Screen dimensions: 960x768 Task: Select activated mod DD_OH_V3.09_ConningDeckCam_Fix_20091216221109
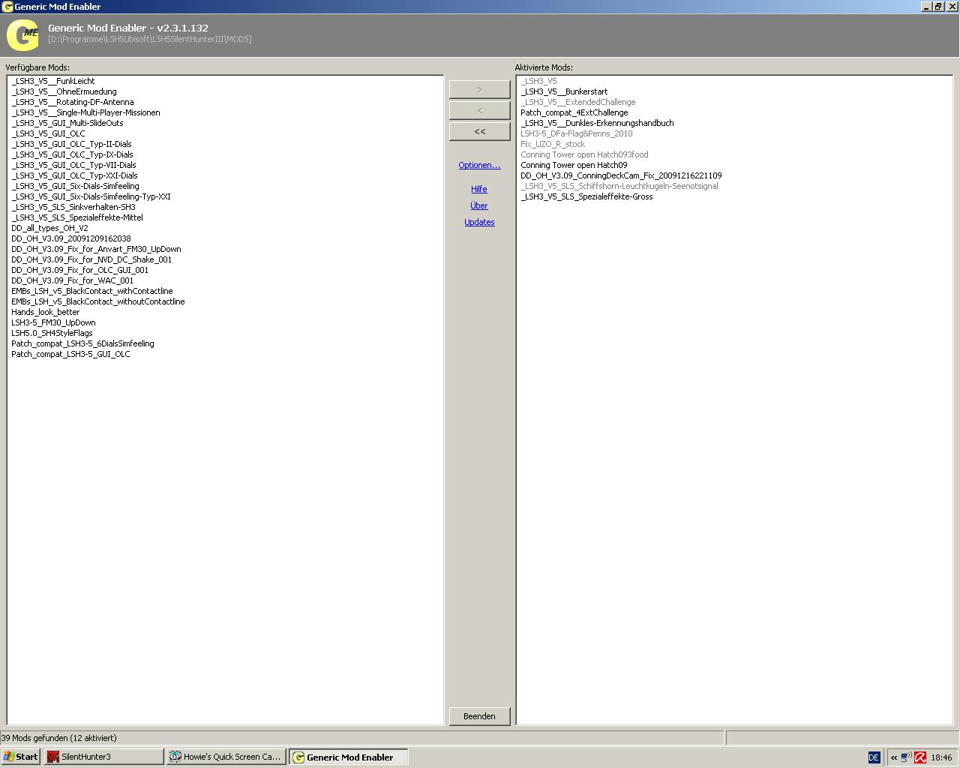point(621,175)
